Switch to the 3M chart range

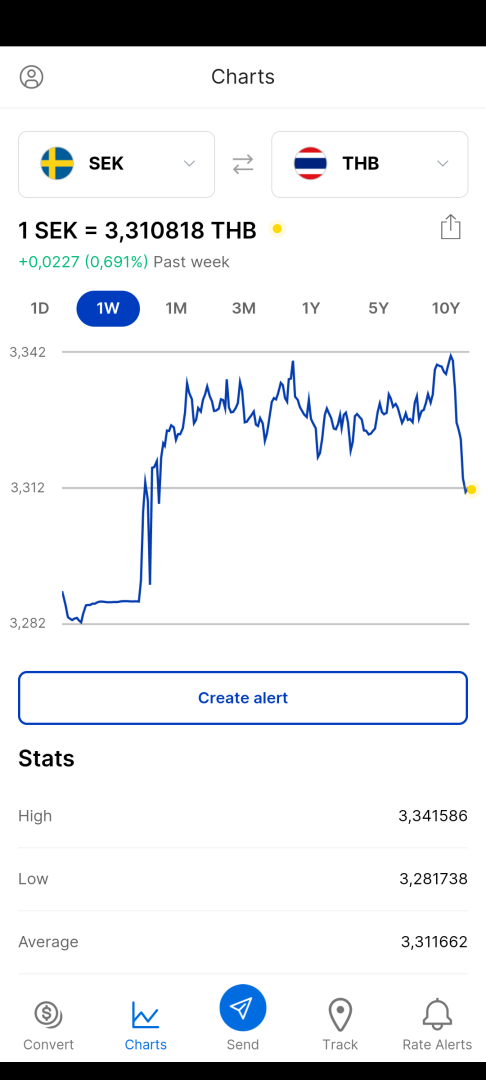pyautogui.click(x=244, y=308)
